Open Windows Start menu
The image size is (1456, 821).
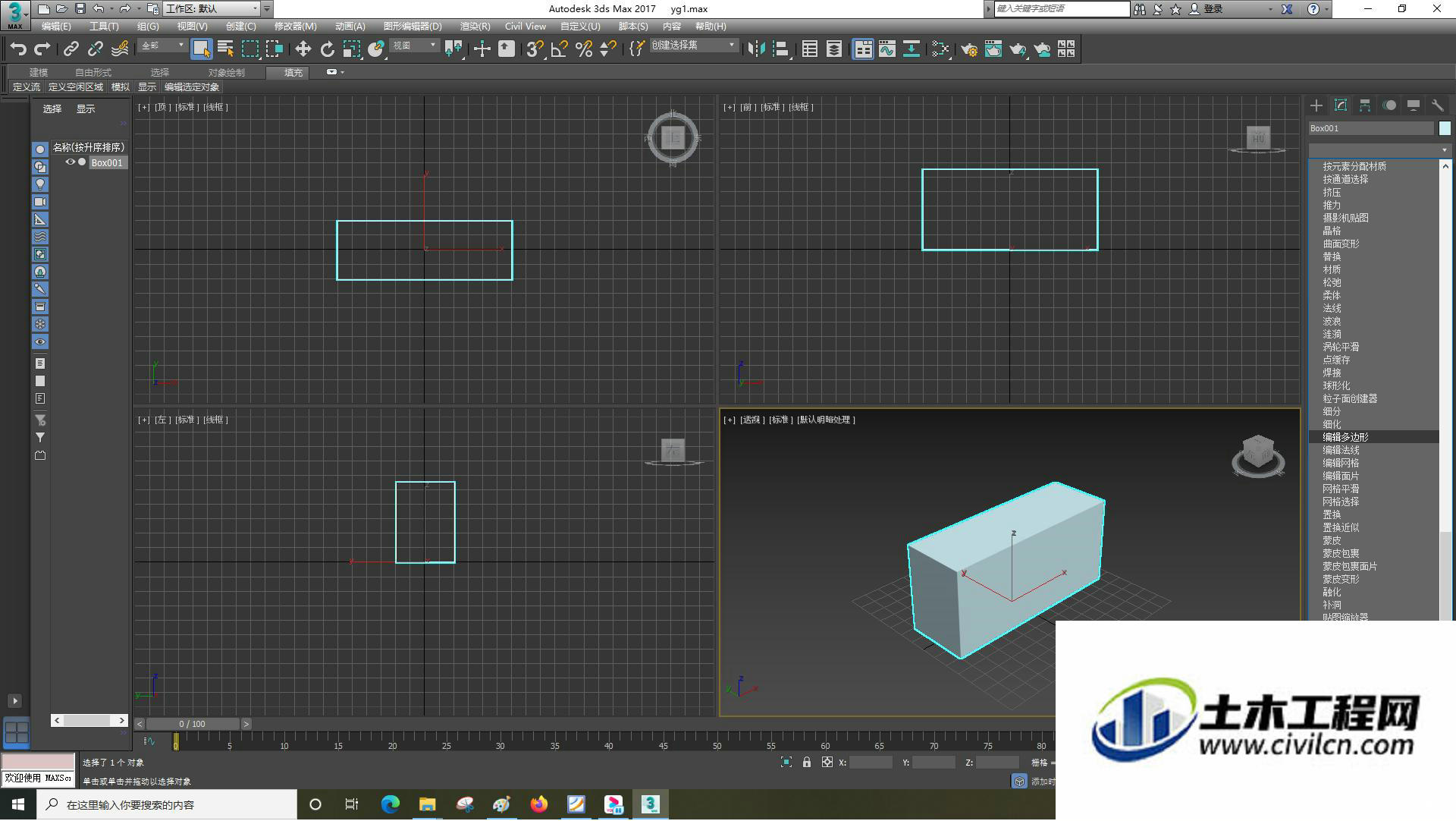click(x=18, y=805)
